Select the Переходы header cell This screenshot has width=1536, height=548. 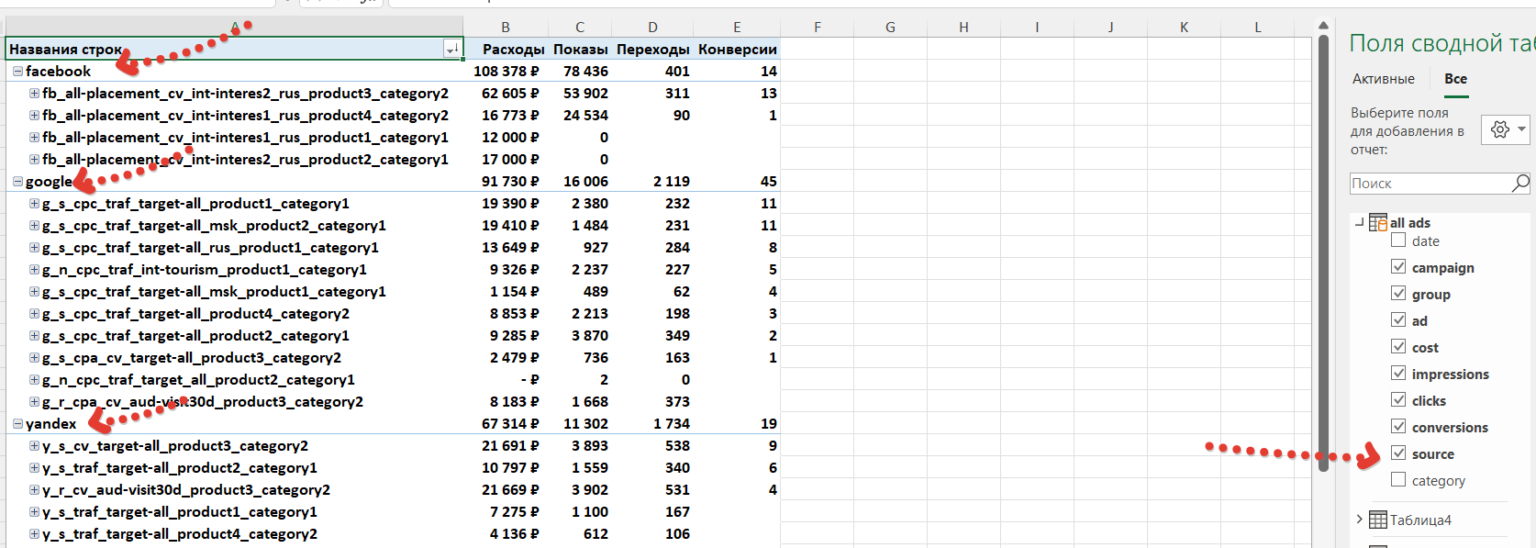[652, 49]
